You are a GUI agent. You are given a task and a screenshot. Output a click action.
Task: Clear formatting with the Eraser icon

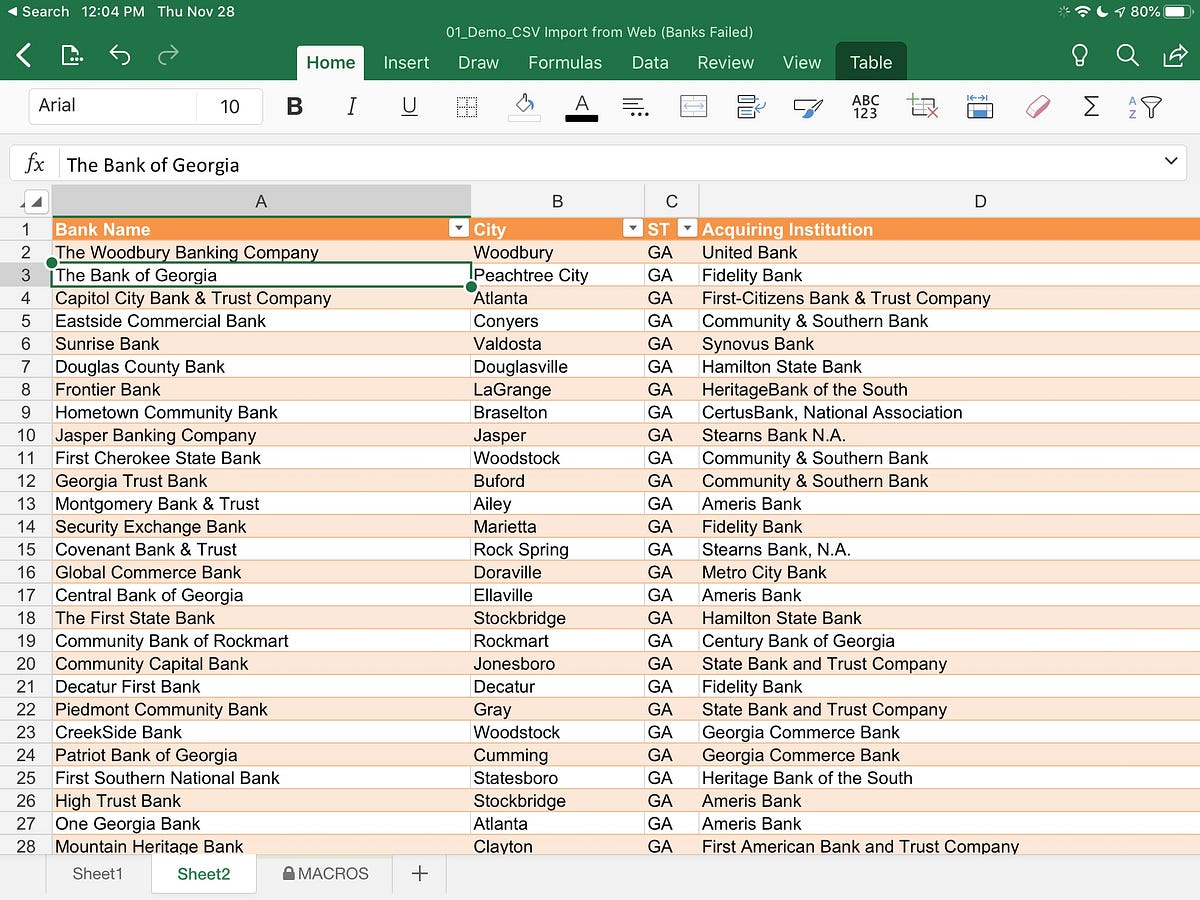coord(1039,107)
